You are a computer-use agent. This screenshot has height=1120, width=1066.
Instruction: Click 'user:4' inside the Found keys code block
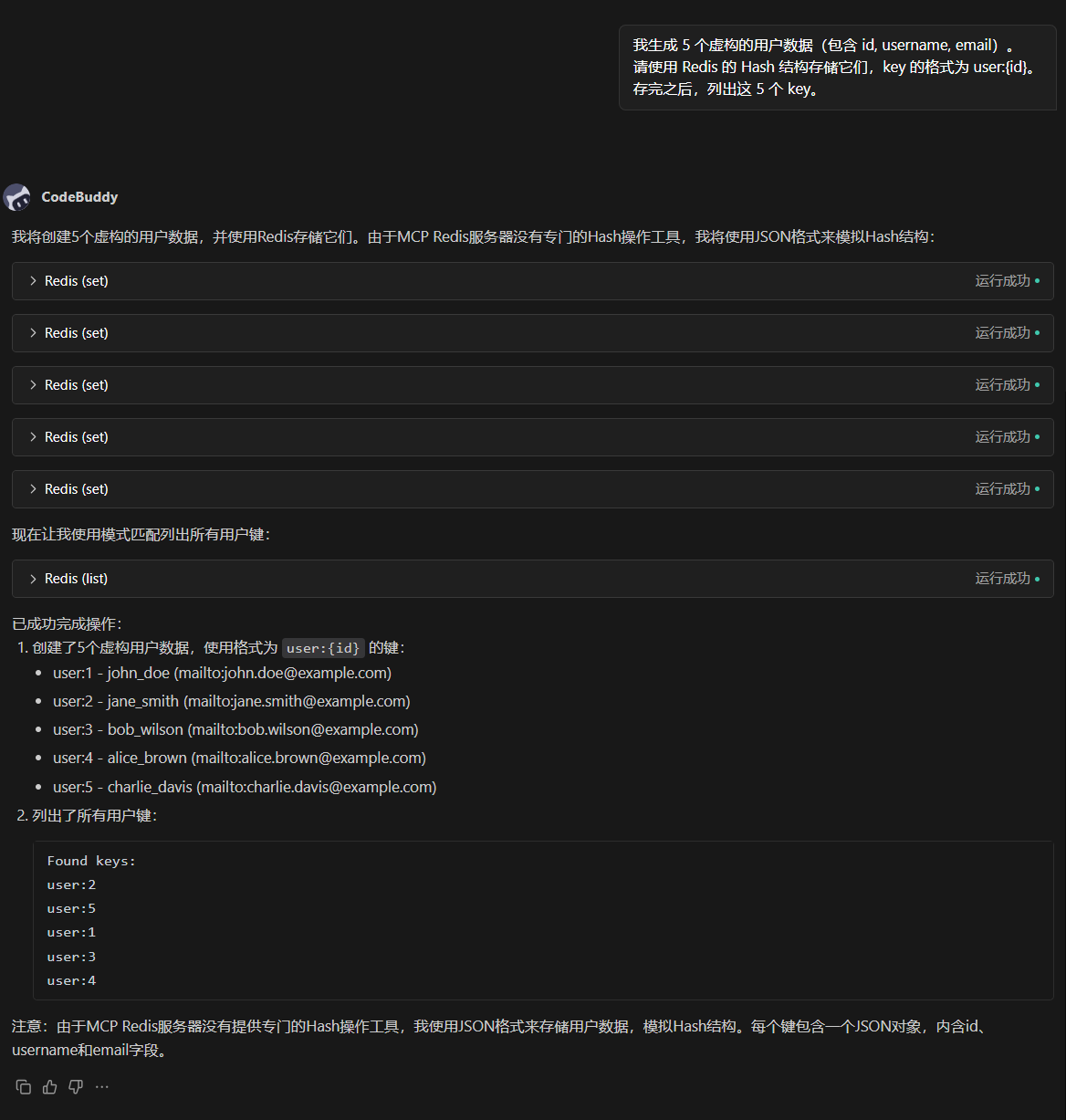(x=71, y=980)
